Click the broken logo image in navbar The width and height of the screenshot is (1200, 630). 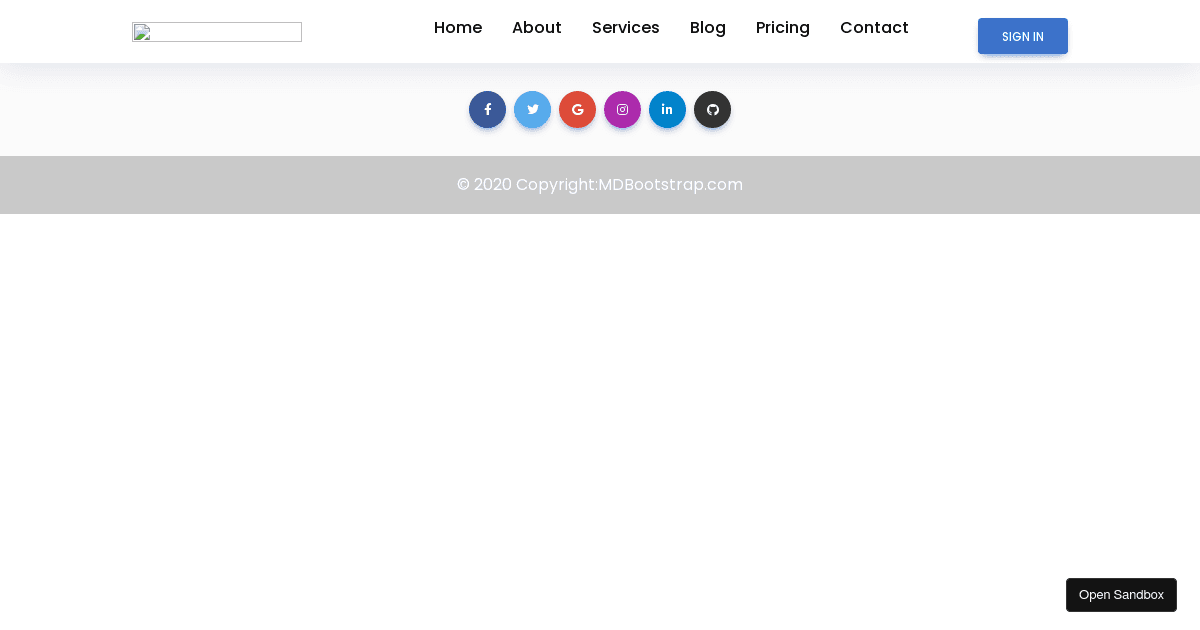tap(217, 32)
